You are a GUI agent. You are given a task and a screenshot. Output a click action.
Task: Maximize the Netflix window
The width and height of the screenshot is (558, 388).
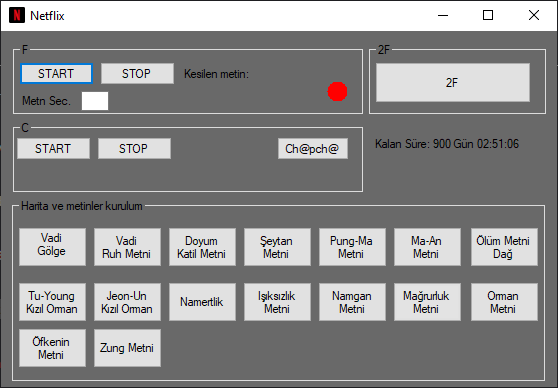point(488,15)
